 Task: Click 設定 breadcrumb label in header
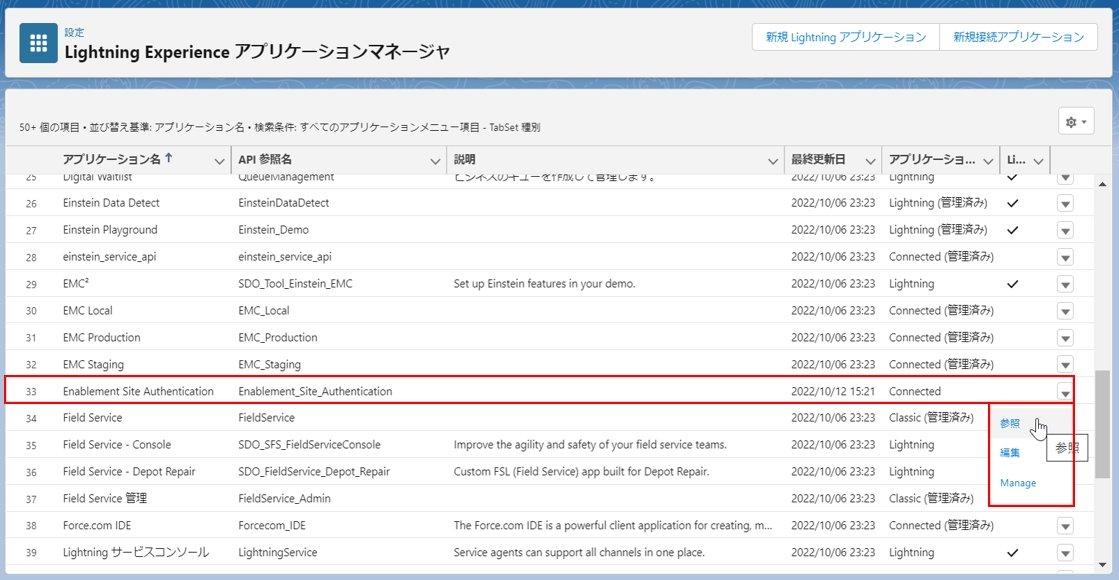(x=74, y=32)
